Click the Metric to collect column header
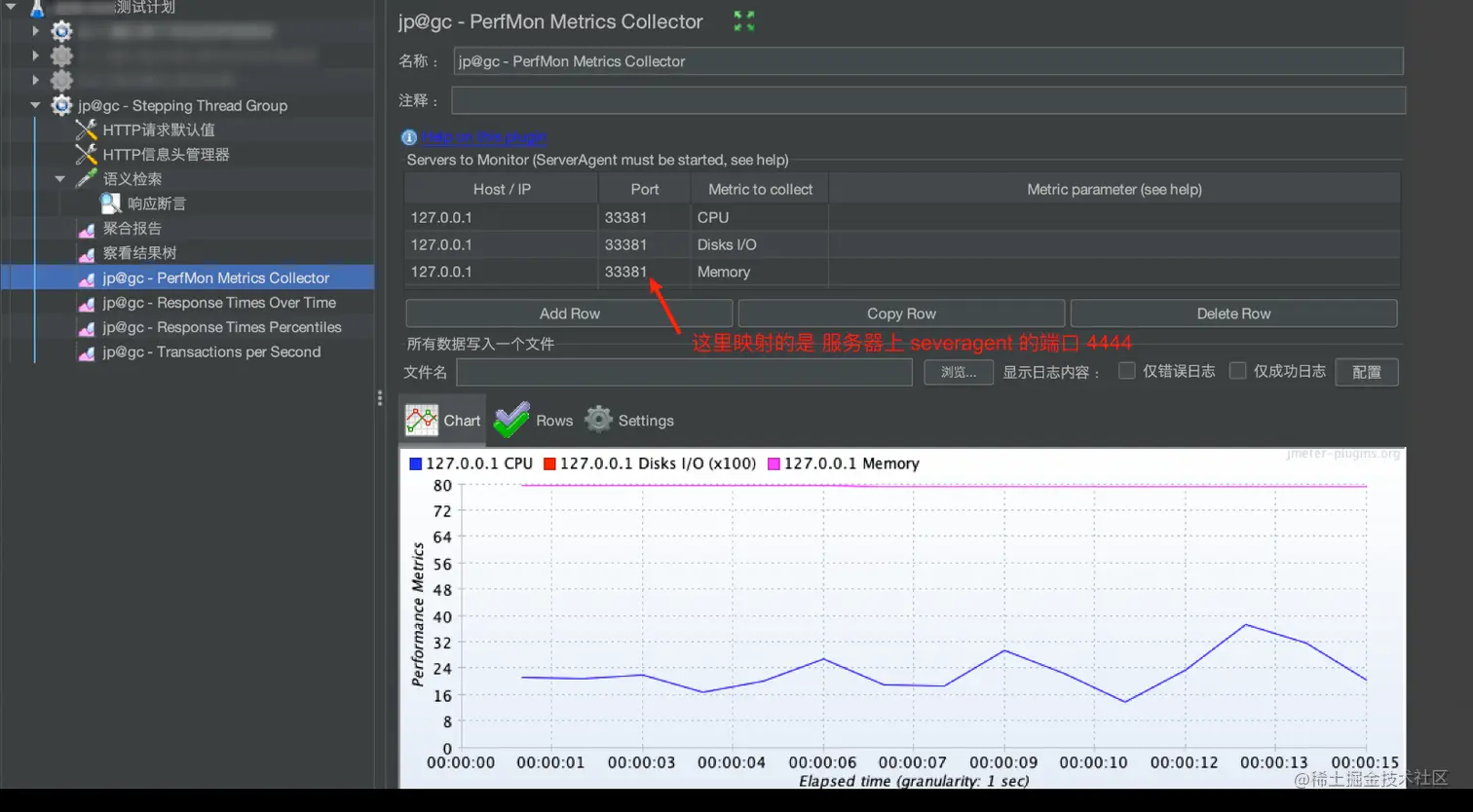This screenshot has height=812, width=1473. pos(760,189)
